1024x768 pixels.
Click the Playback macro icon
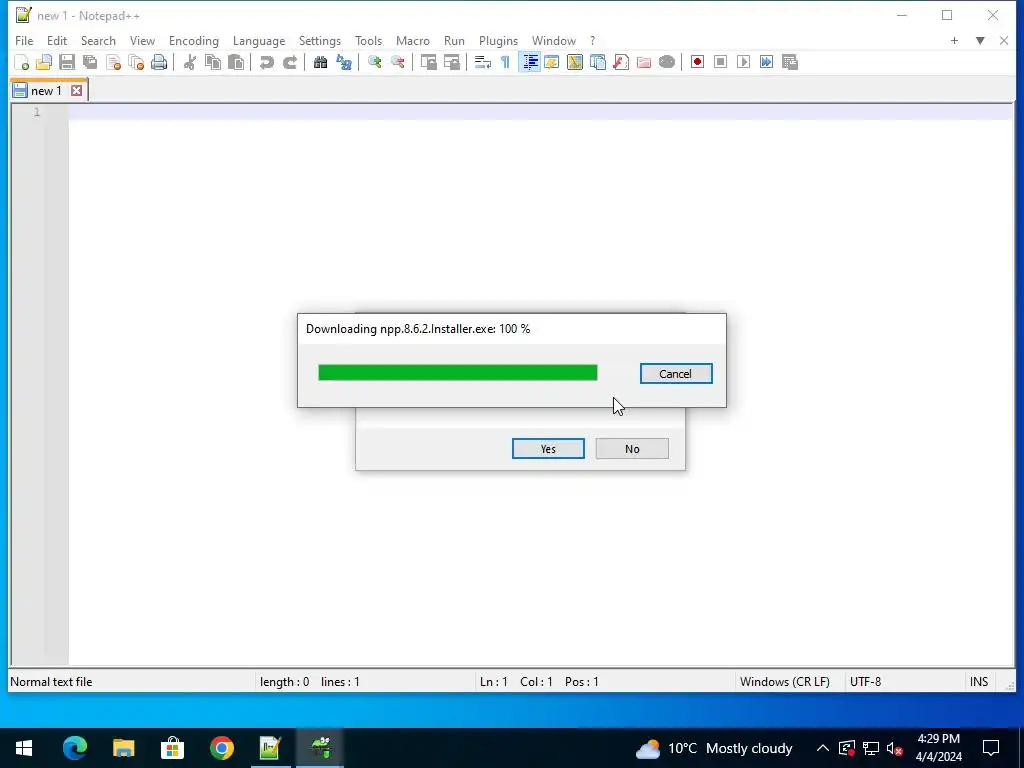pyautogui.click(x=743, y=62)
